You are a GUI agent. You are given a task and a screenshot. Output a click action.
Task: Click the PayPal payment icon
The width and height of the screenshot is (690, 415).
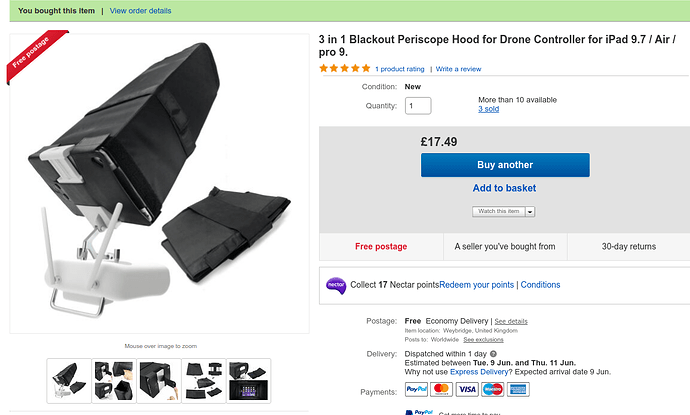(415, 390)
